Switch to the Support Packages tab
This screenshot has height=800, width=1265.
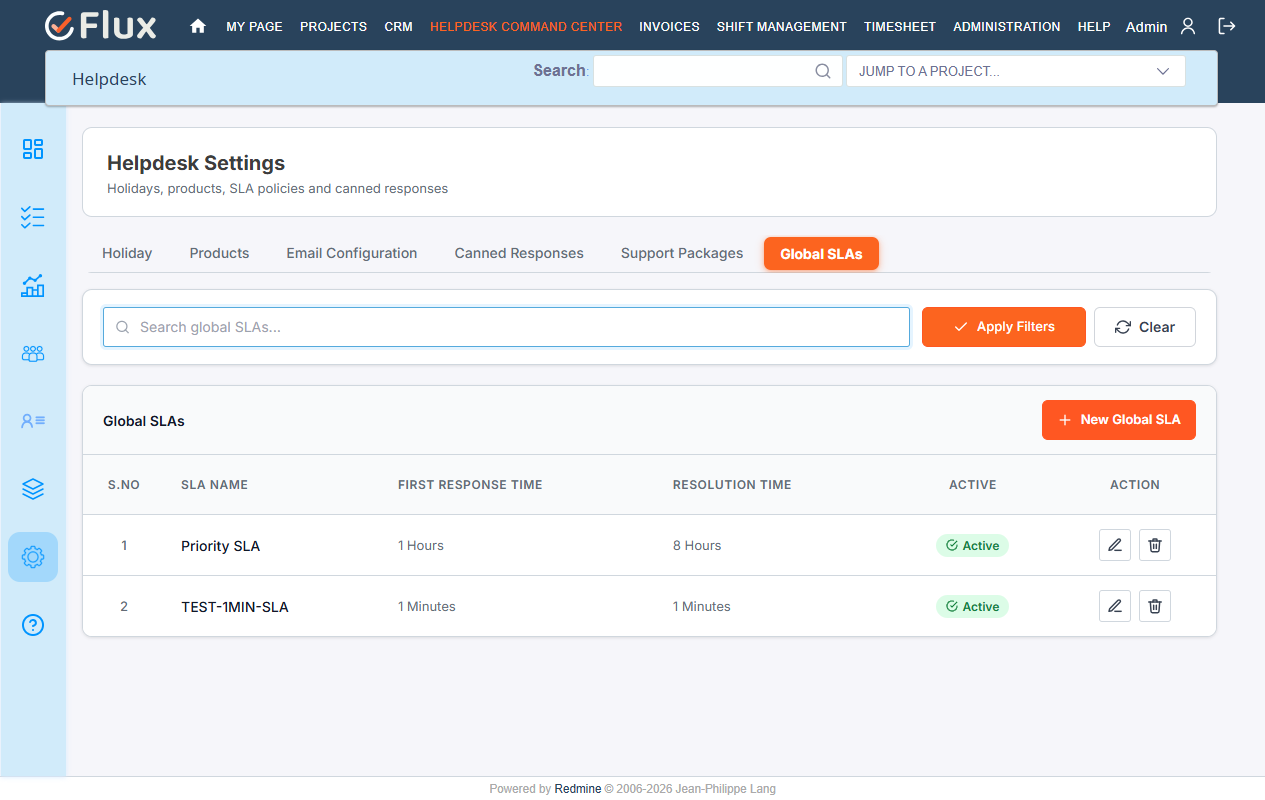(x=682, y=253)
